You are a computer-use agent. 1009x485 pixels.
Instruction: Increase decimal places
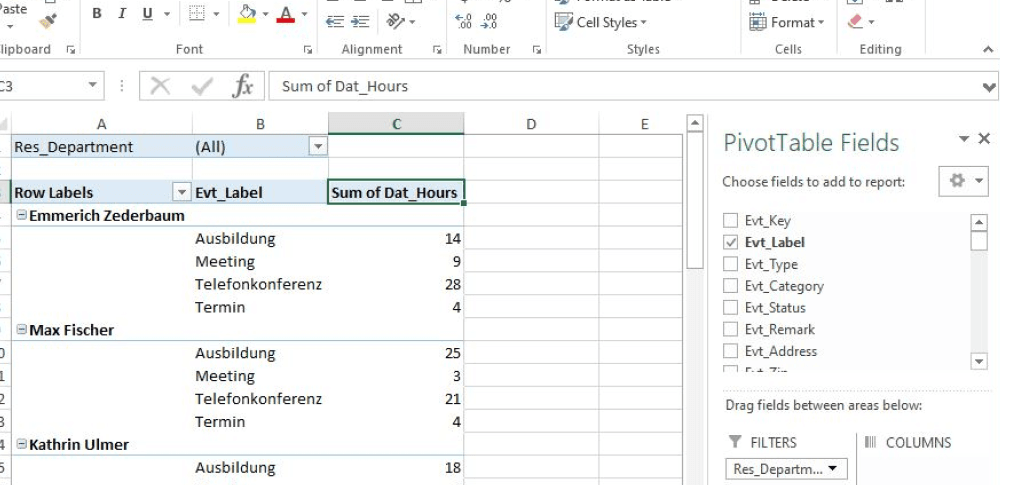[464, 22]
